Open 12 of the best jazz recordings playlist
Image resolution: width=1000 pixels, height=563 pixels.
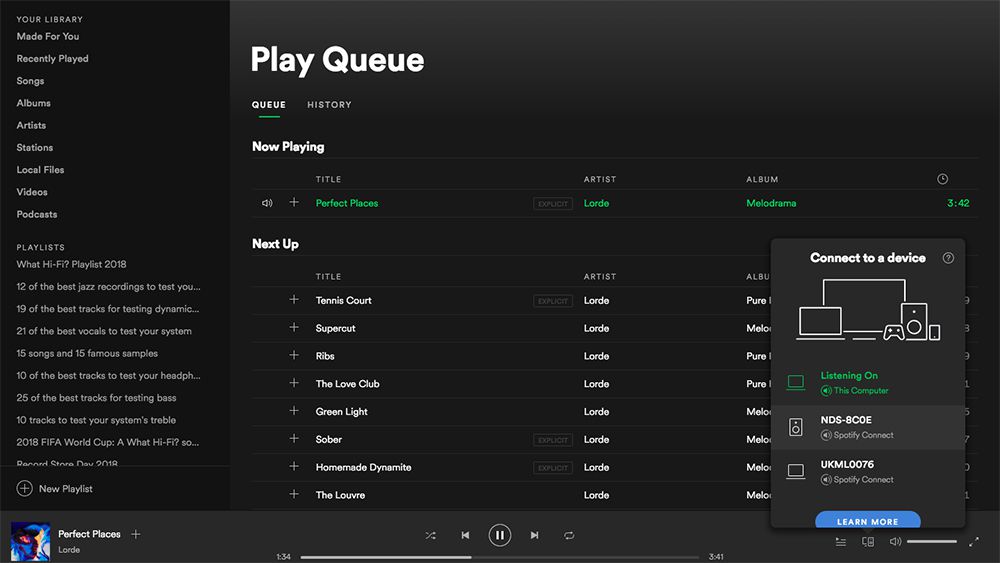108,286
